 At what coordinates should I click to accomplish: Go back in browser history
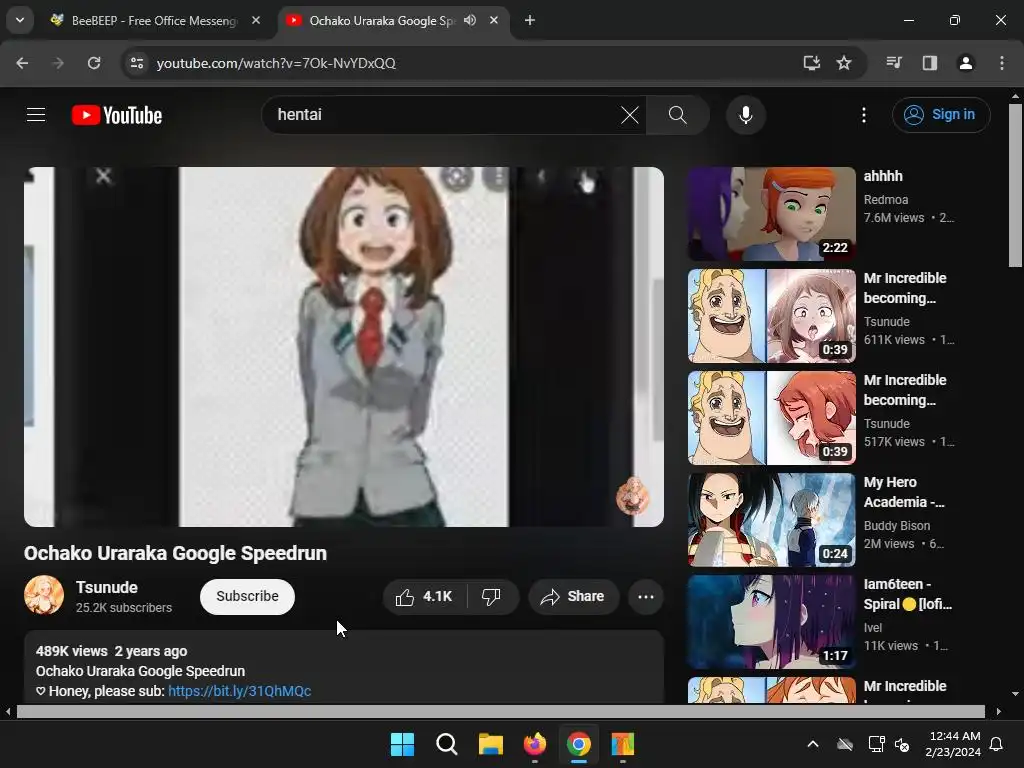pos(22,63)
